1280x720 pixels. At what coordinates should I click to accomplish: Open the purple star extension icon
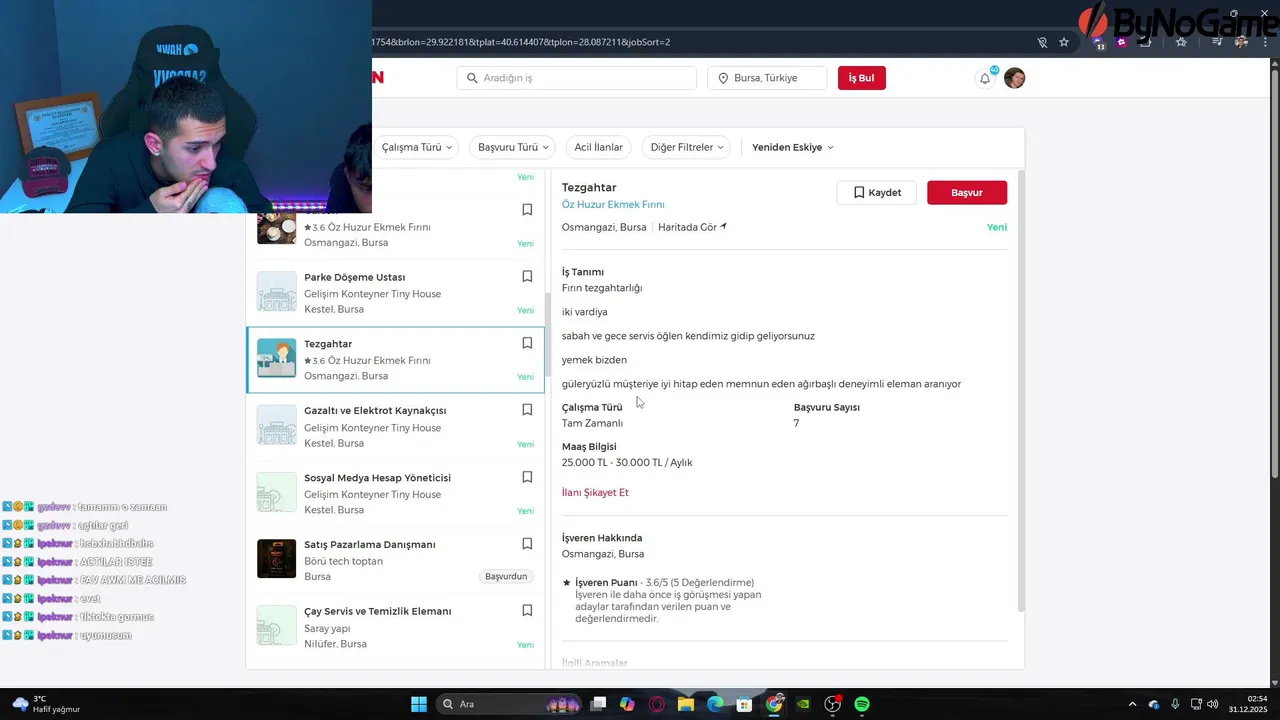pos(1122,42)
